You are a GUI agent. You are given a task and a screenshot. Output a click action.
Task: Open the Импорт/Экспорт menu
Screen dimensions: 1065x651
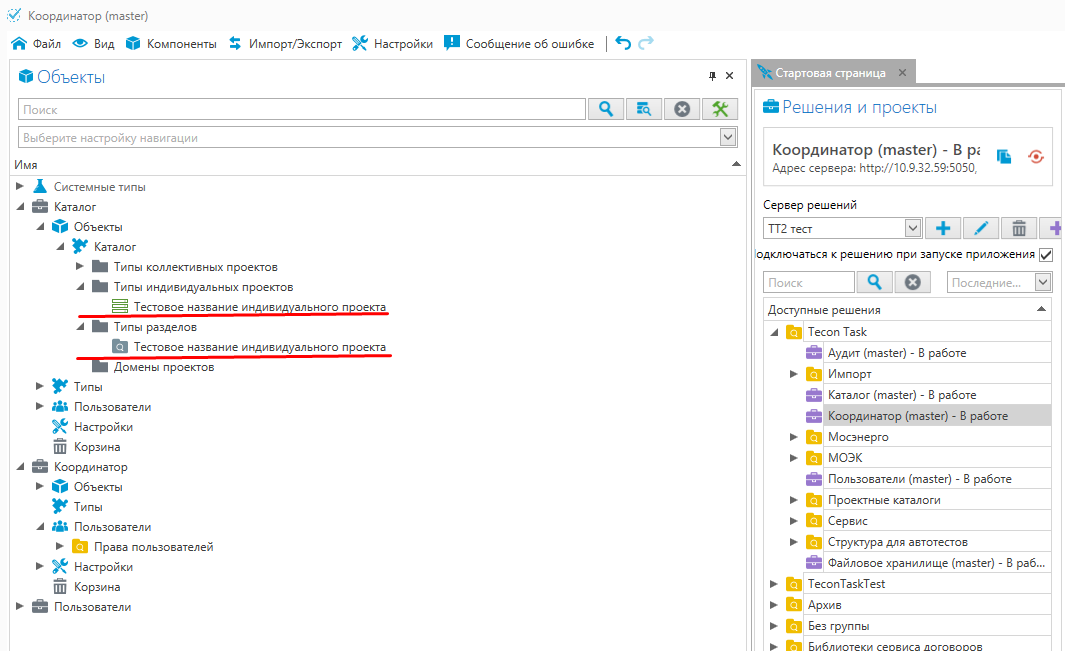285,43
